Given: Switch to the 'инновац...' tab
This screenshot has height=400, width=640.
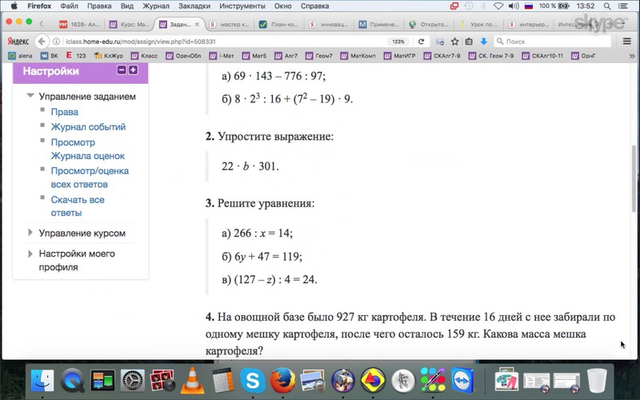Looking at the screenshot, I should coord(329,24).
